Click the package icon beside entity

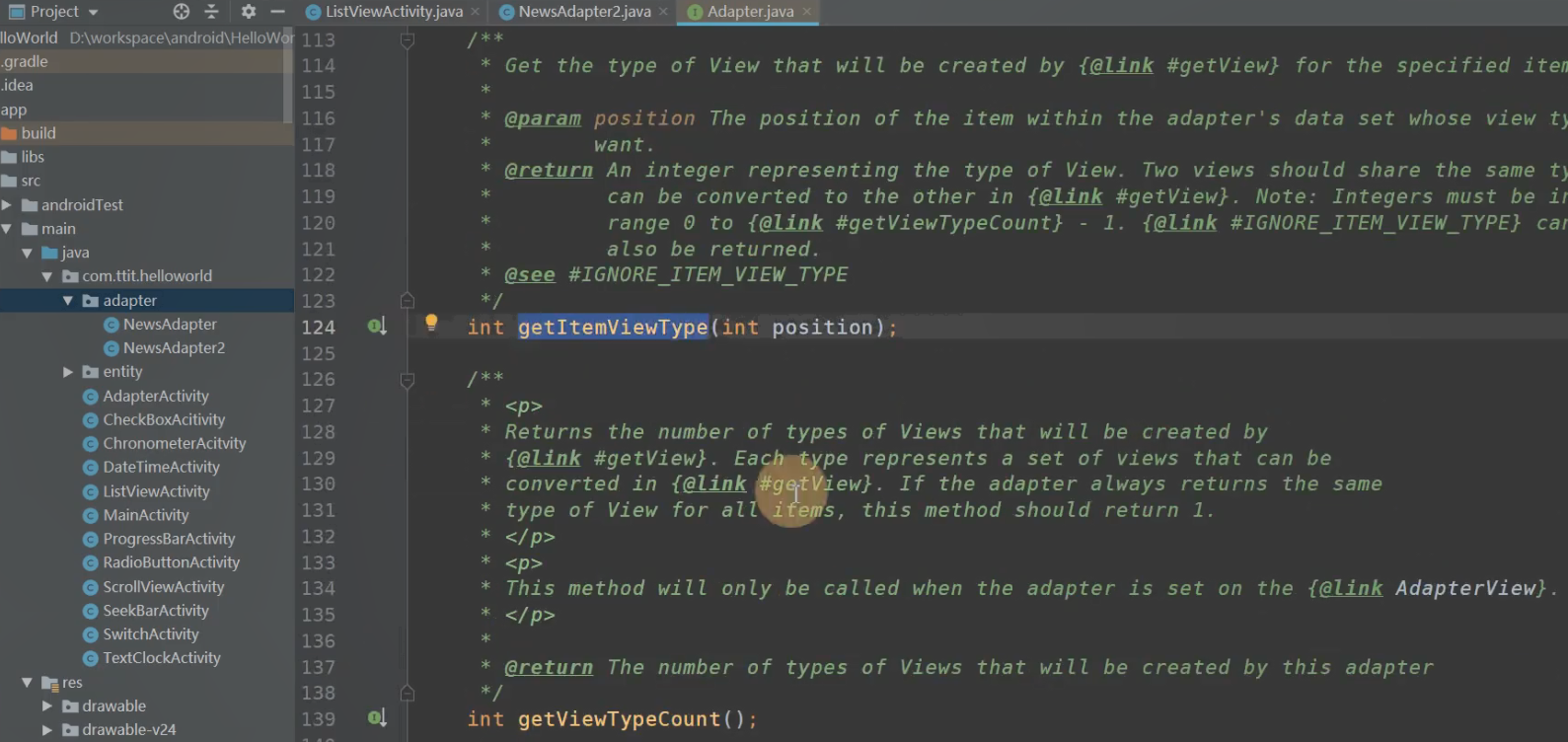[x=91, y=372]
